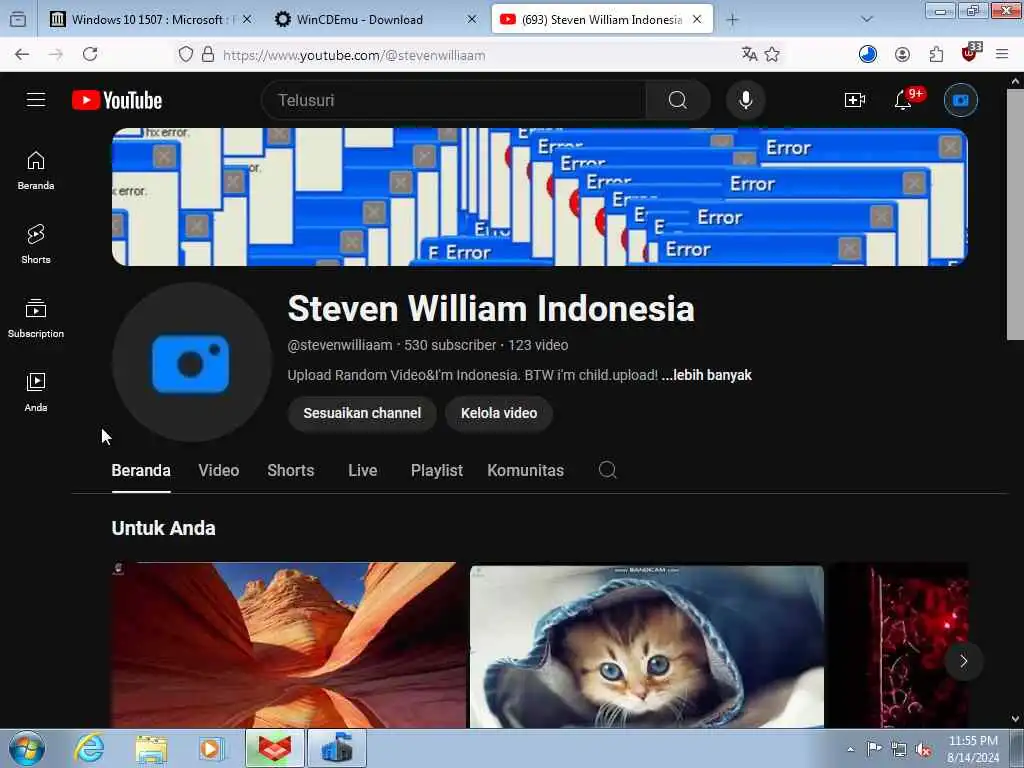Open the browser application menu
The height and width of the screenshot is (768, 1024).
1002,54
